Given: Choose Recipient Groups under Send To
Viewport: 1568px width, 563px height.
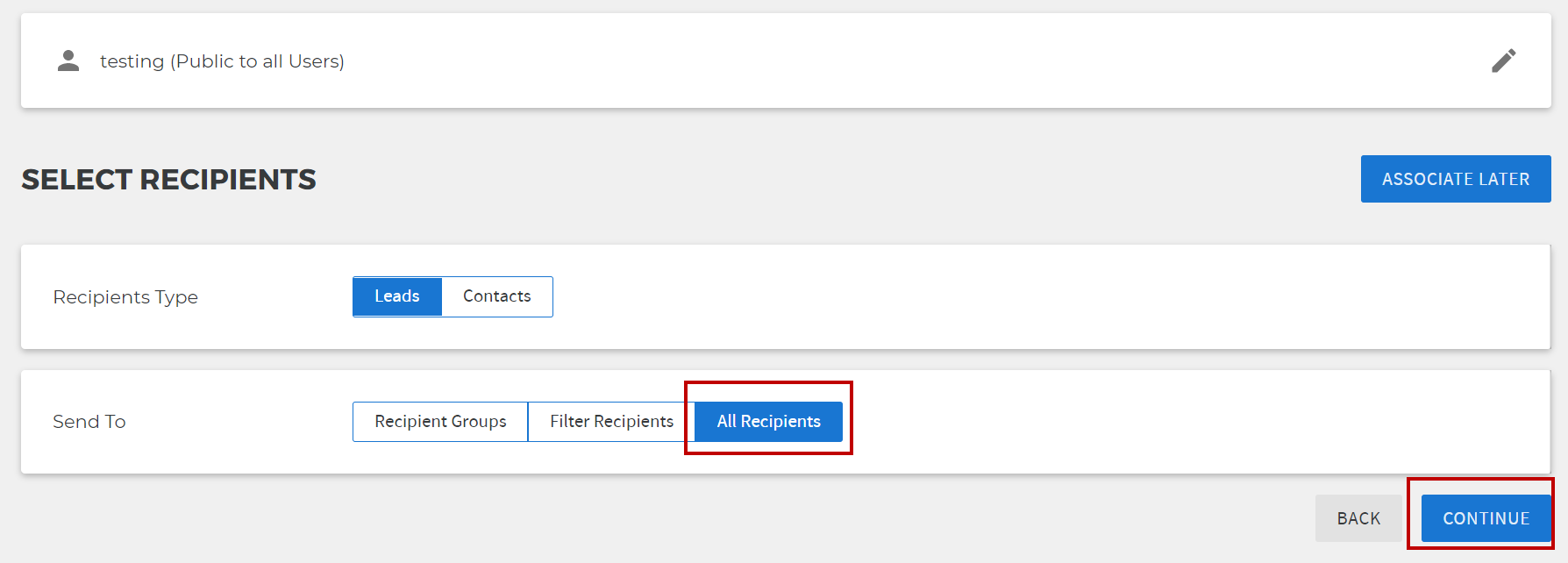Looking at the screenshot, I should (x=440, y=422).
